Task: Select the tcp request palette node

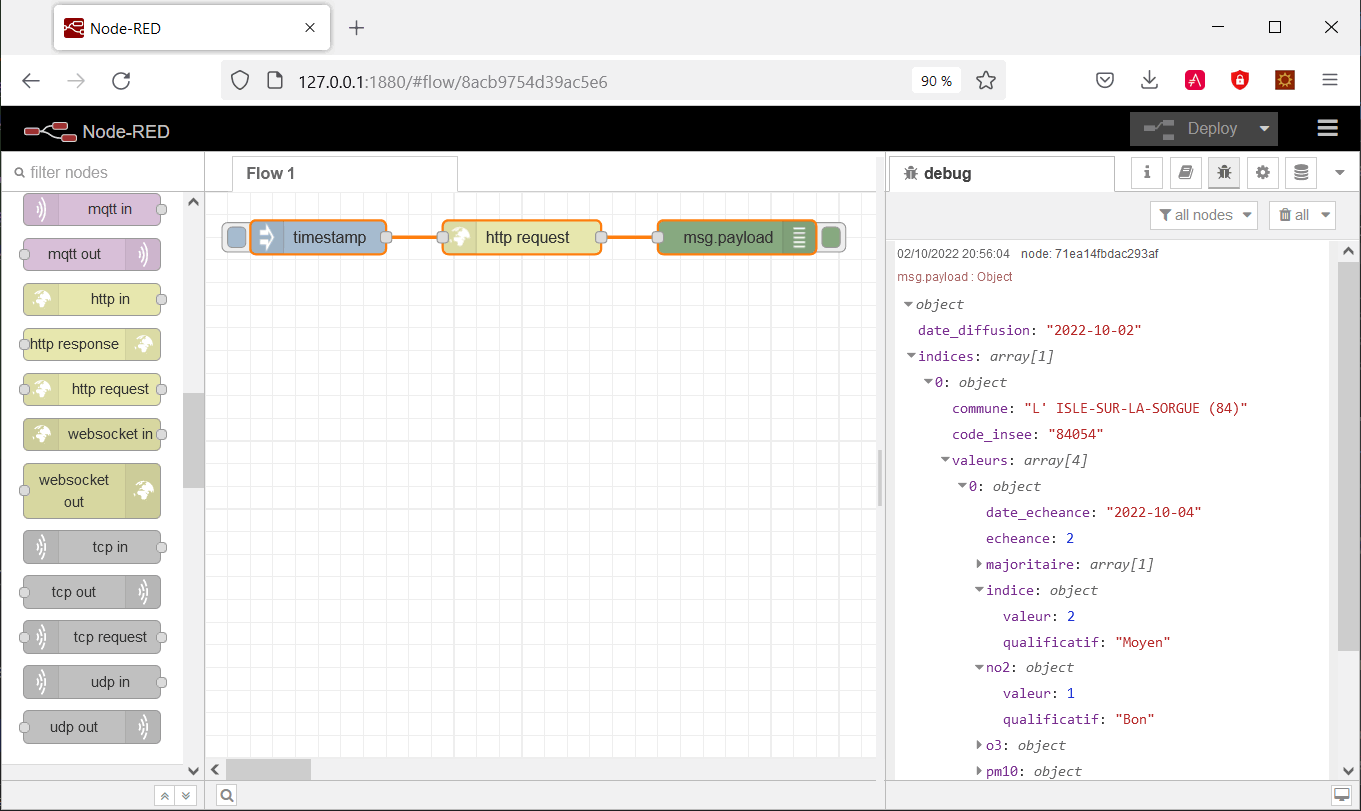Action: click(x=92, y=637)
